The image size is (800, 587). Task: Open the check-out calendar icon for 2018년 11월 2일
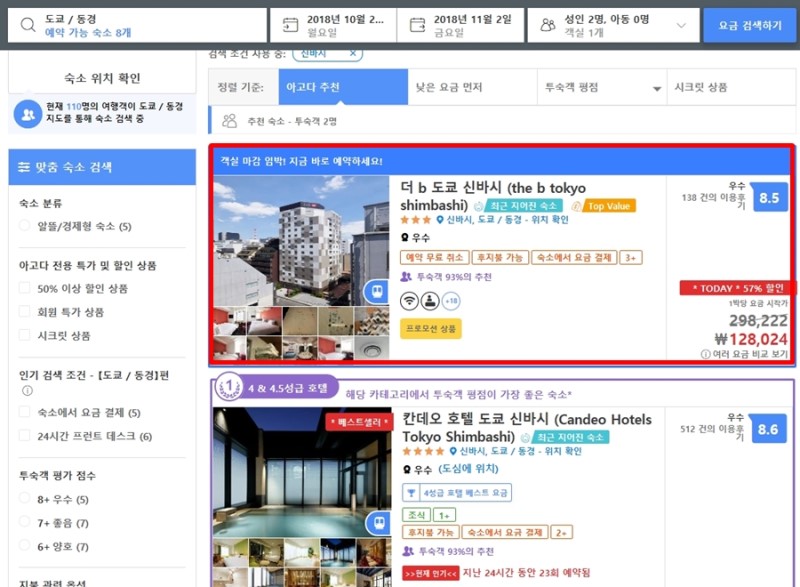coord(417,25)
